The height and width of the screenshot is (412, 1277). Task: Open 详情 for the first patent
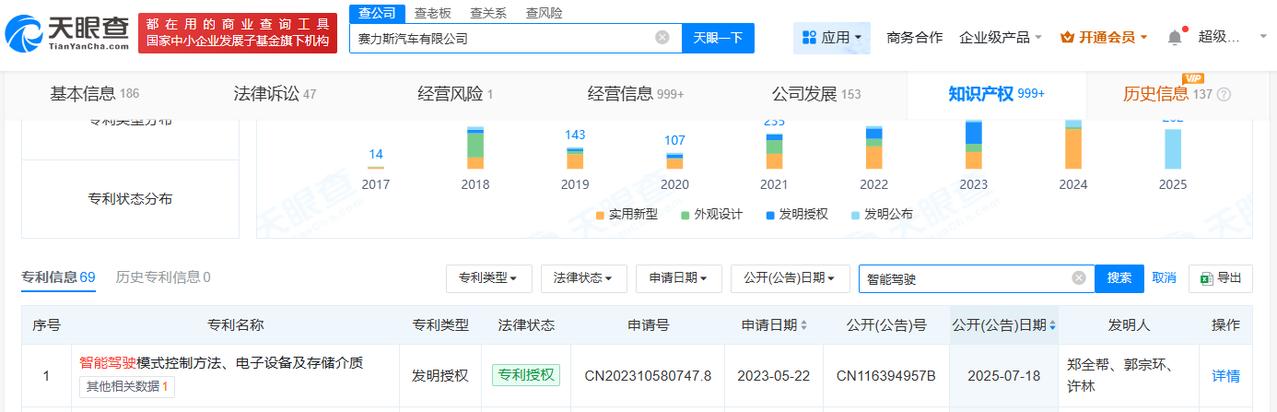tap(1226, 376)
